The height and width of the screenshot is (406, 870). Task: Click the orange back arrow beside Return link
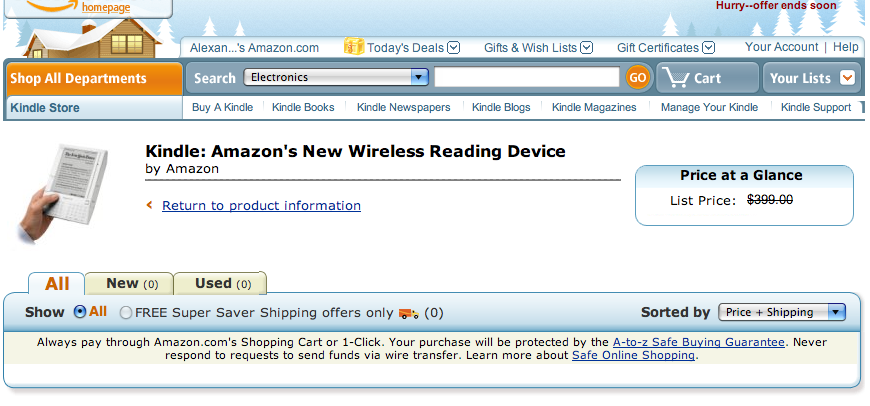150,205
